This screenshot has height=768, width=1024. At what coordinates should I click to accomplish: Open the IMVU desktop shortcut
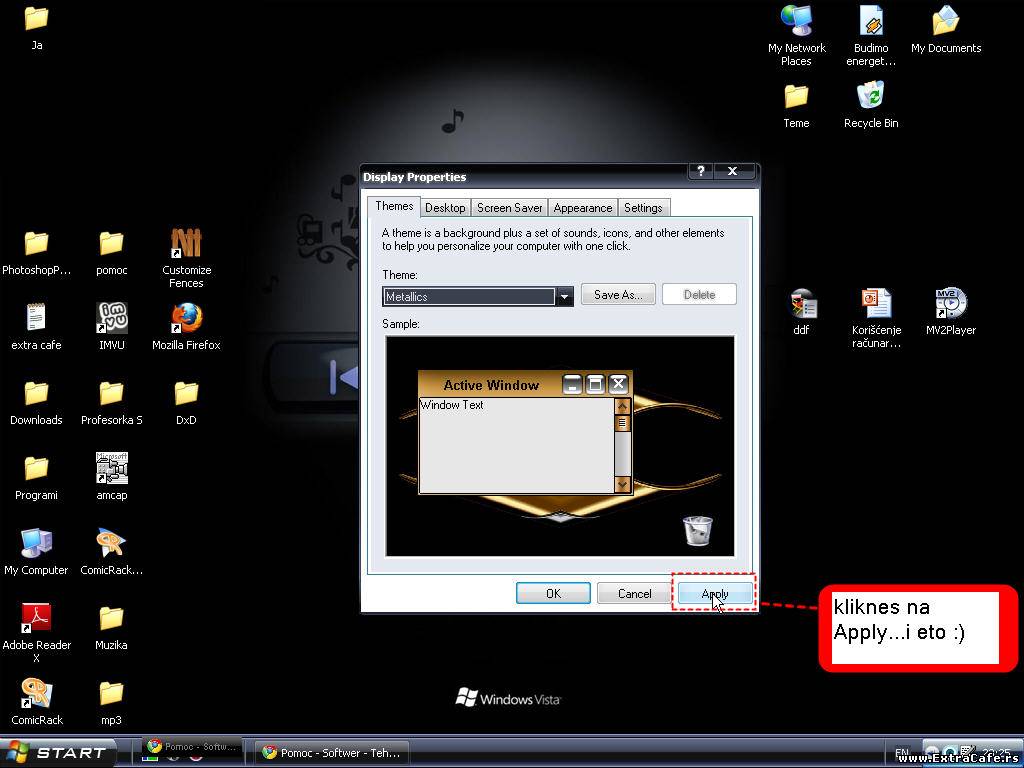[x=111, y=319]
